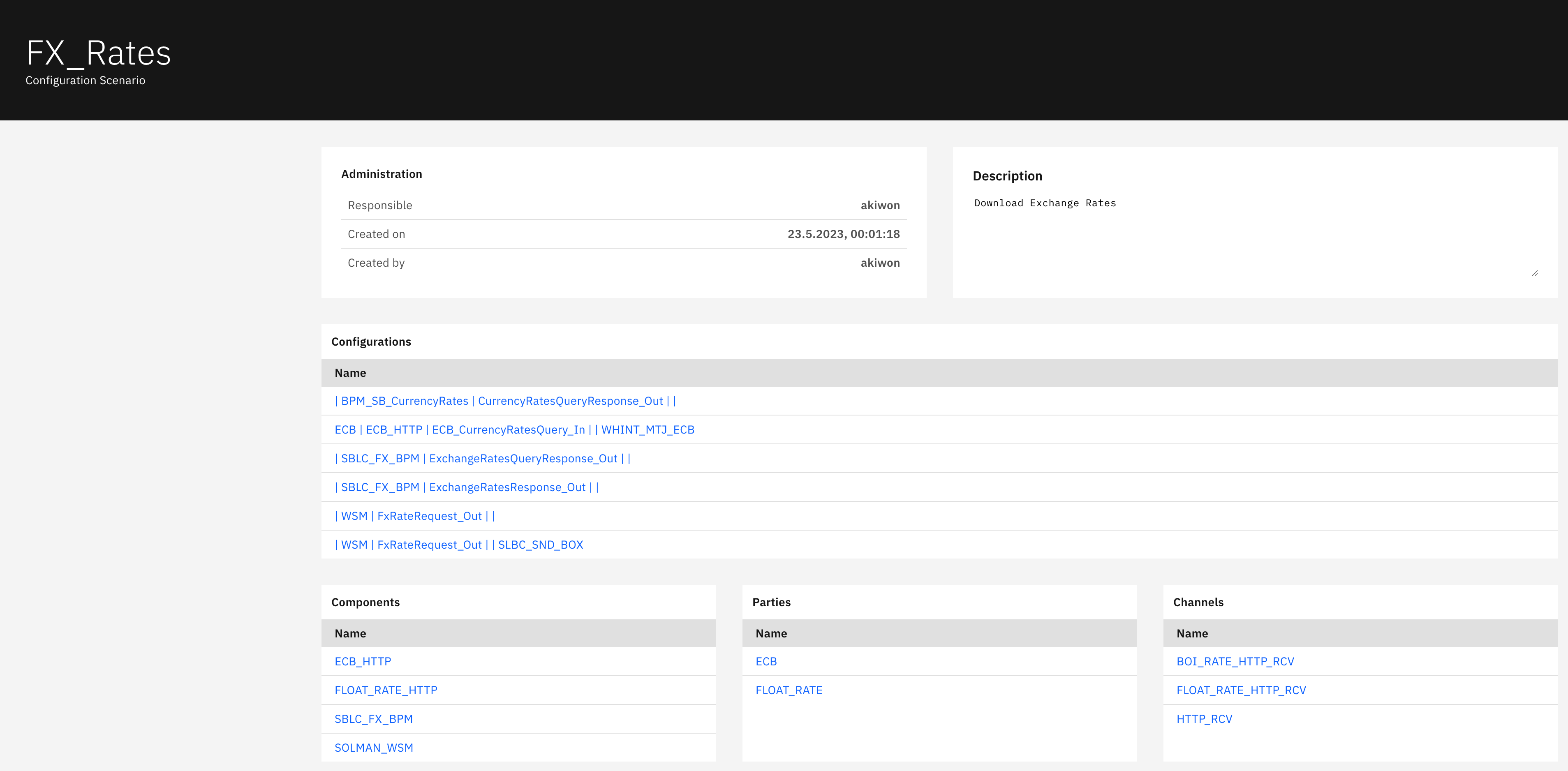Open the BOI_RATE_HTTP_RCV channel
The height and width of the screenshot is (771, 1568).
(x=1235, y=661)
